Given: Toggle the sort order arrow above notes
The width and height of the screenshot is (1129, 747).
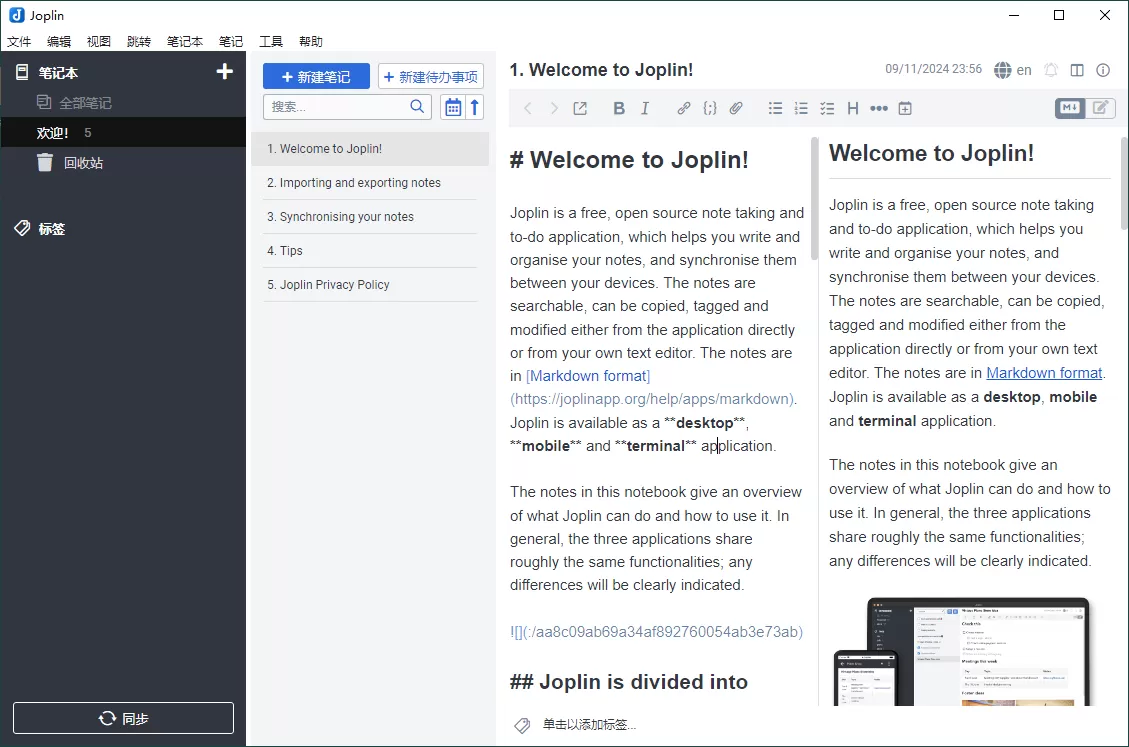Looking at the screenshot, I should pos(474,105).
